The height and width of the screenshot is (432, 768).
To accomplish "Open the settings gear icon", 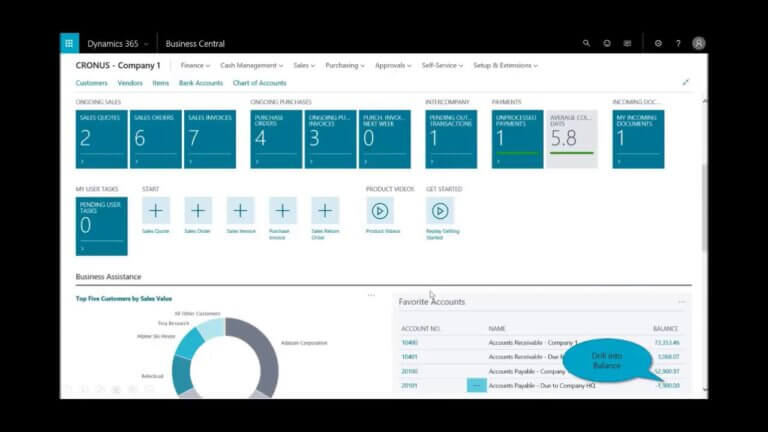I will (x=658, y=44).
